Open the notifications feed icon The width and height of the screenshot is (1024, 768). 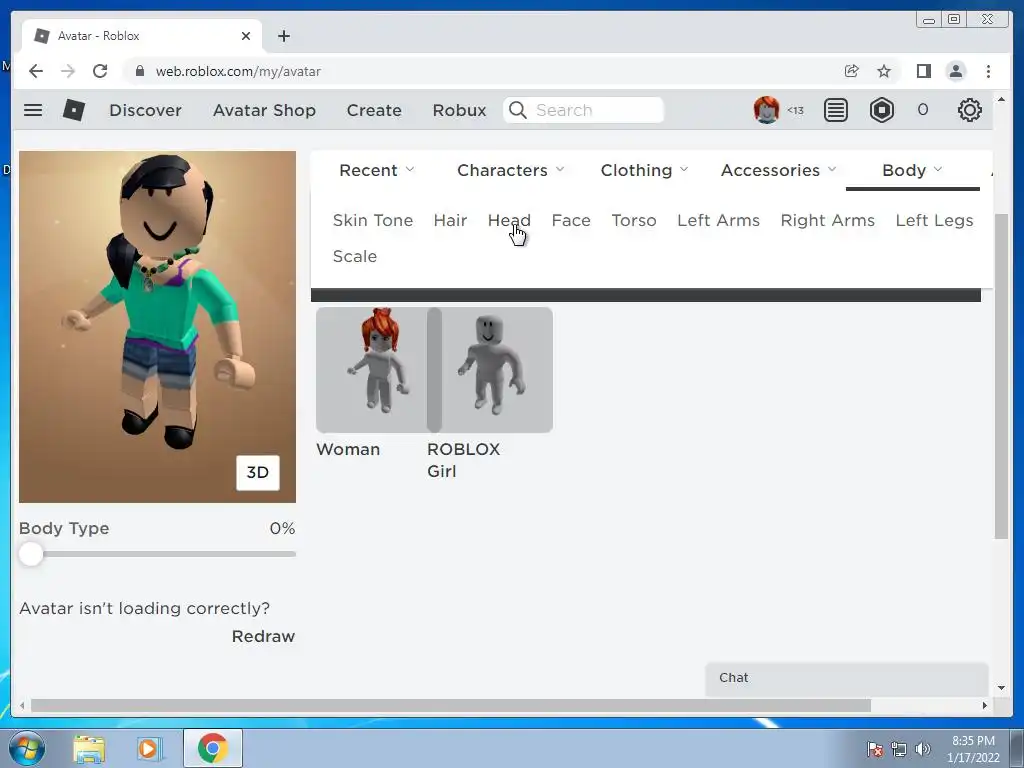835,110
